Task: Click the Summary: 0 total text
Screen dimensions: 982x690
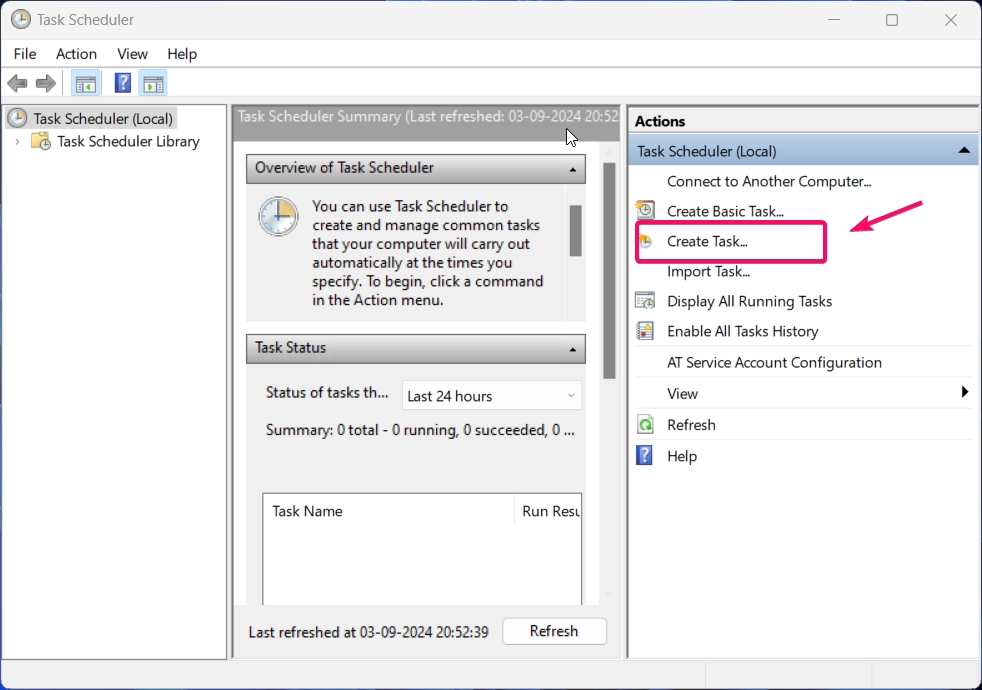Action: 420,430
